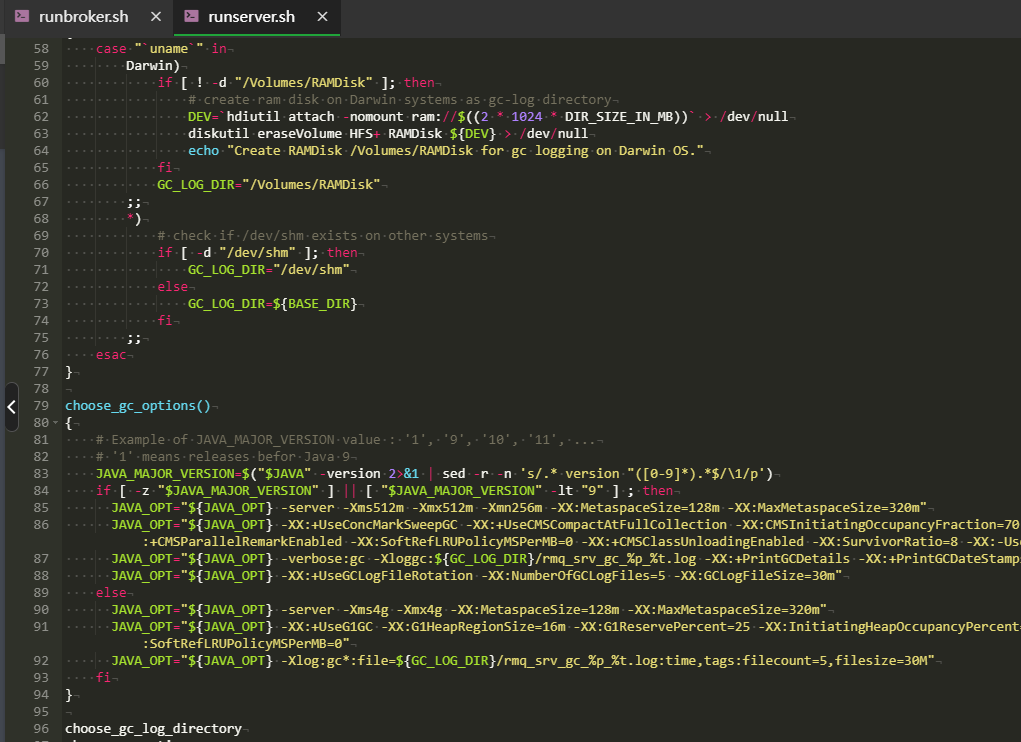Click '${BASE_DIR}' on line 73
1021x742 pixels.
pyautogui.click(x=315, y=303)
